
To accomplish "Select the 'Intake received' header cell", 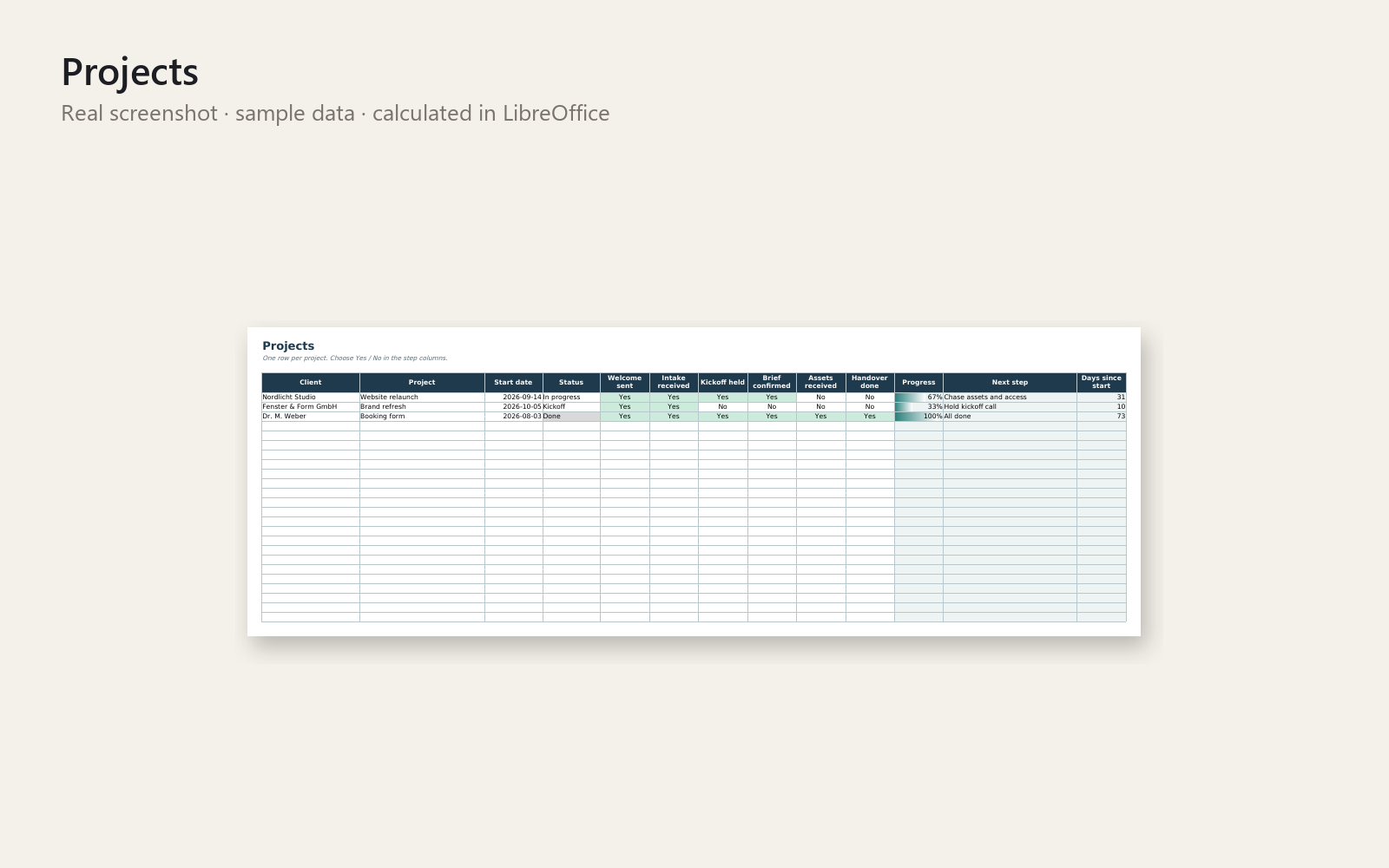I will click(x=674, y=383).
